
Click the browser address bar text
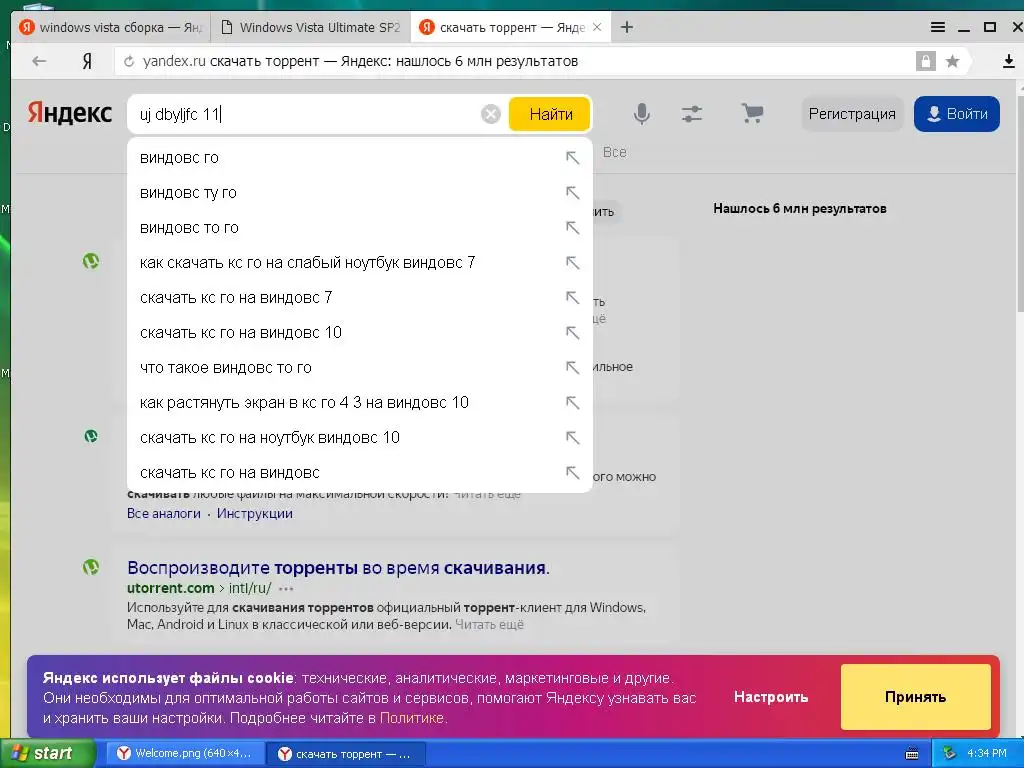pyautogui.click(x=360, y=61)
